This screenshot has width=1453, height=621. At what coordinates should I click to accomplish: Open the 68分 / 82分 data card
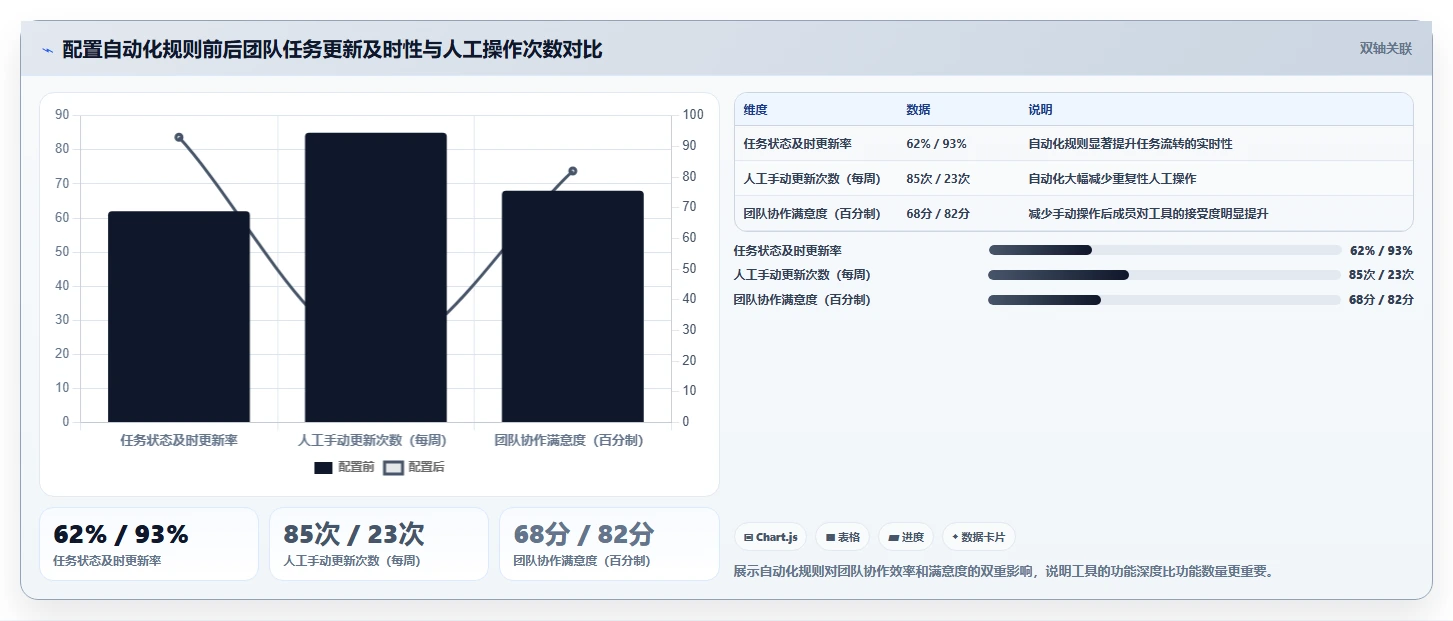pos(609,544)
